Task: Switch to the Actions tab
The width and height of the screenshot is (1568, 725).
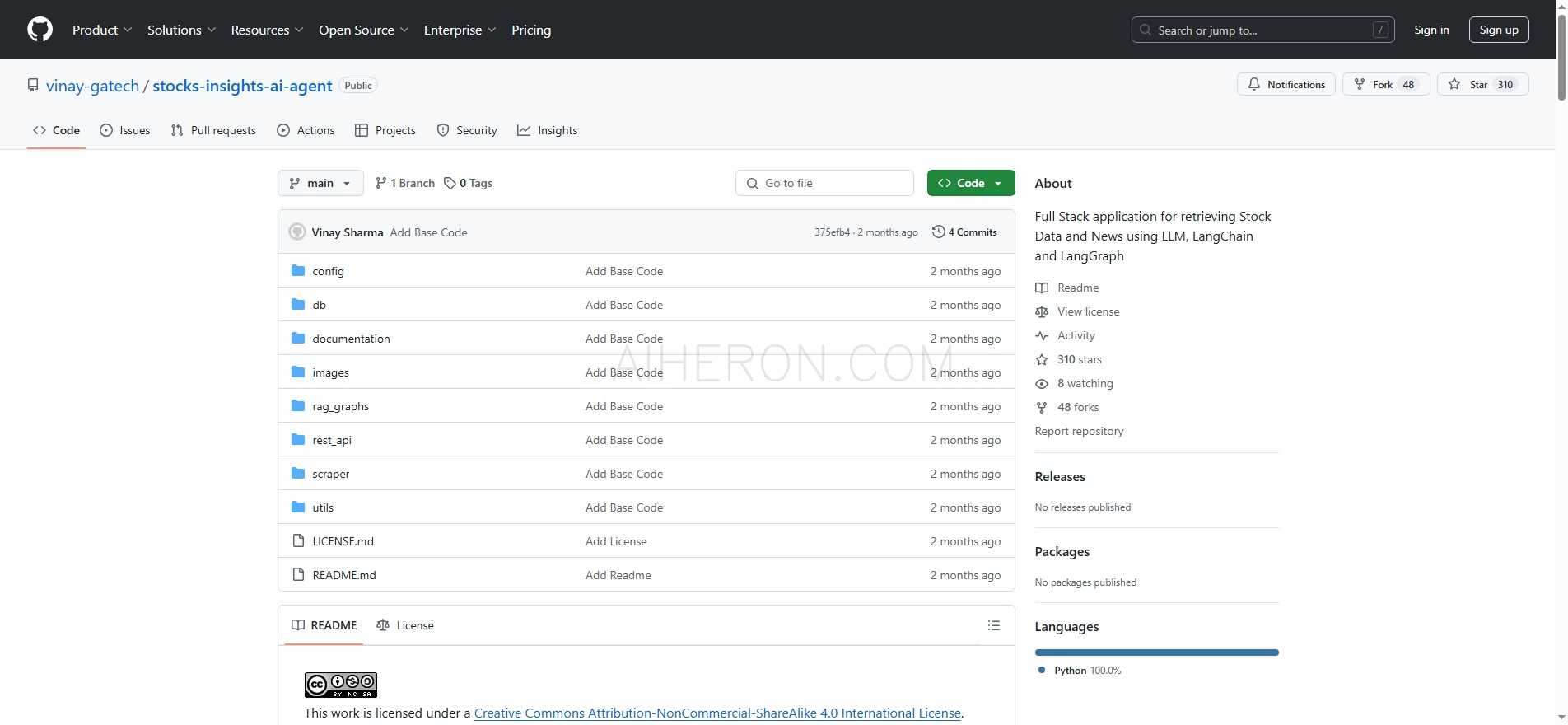Action: (x=306, y=130)
